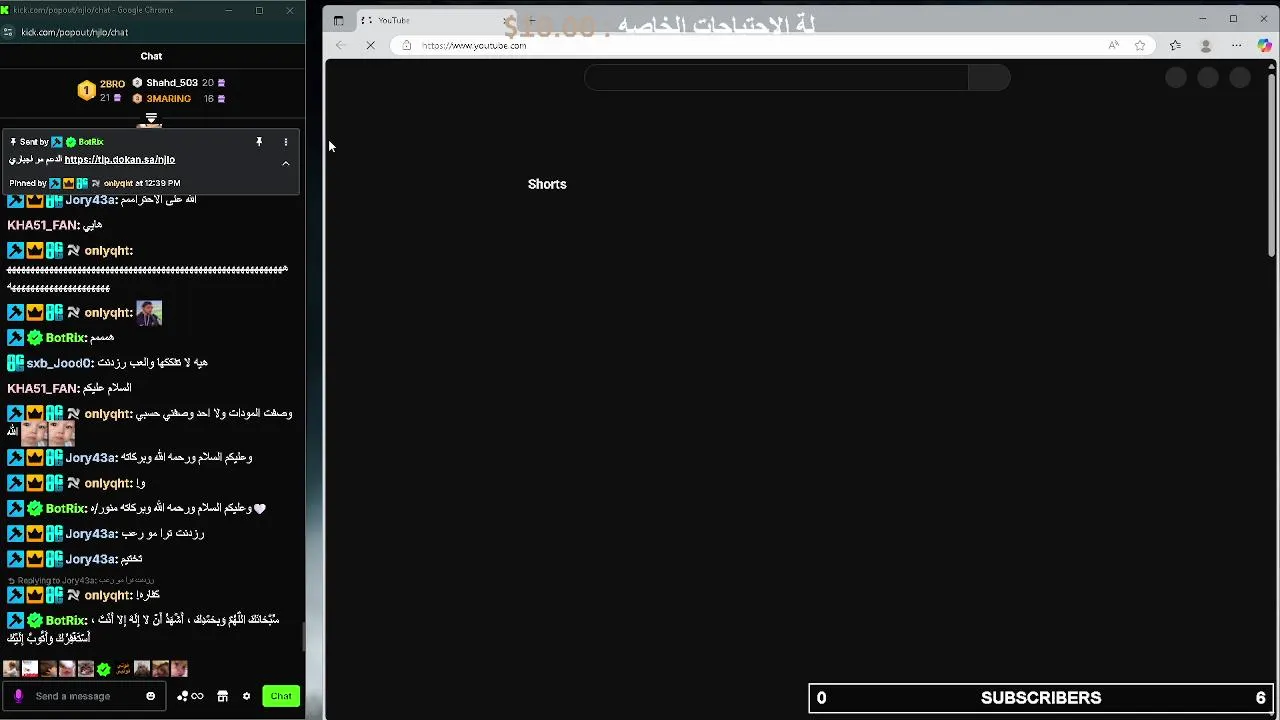Expand the gifters leaderboard arrow
Screen dimensions: 1280x720
click(151, 119)
